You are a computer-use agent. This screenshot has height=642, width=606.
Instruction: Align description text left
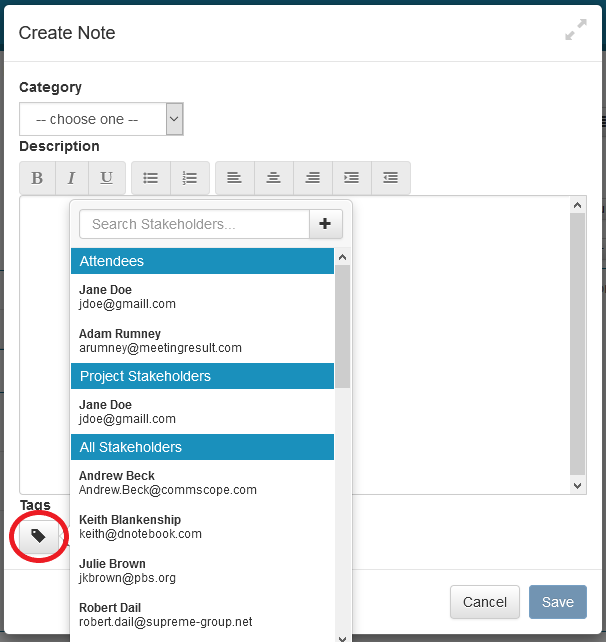[x=234, y=178]
